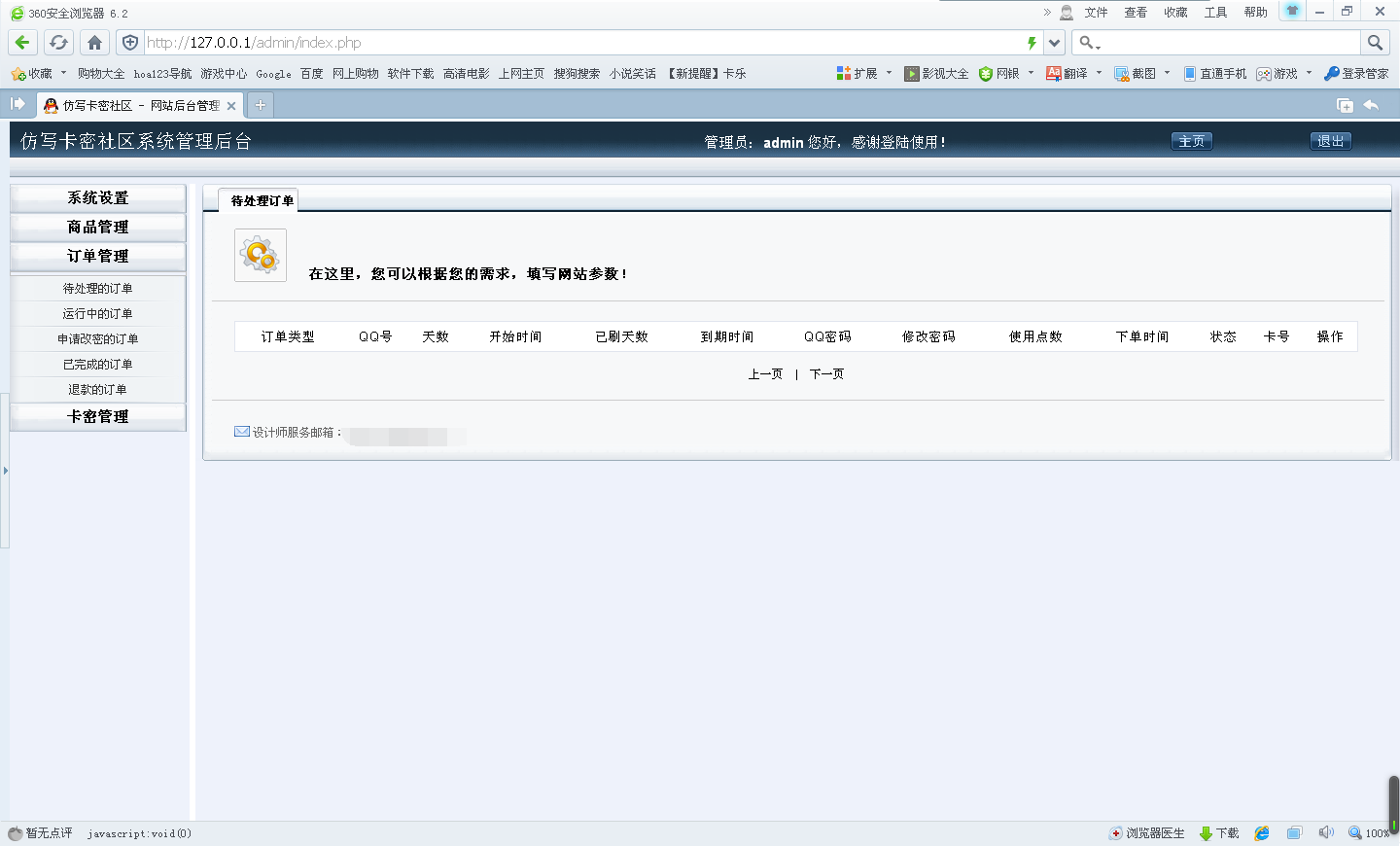Collapse 订单管理 sidebar section
1400x846 pixels.
coord(97,257)
